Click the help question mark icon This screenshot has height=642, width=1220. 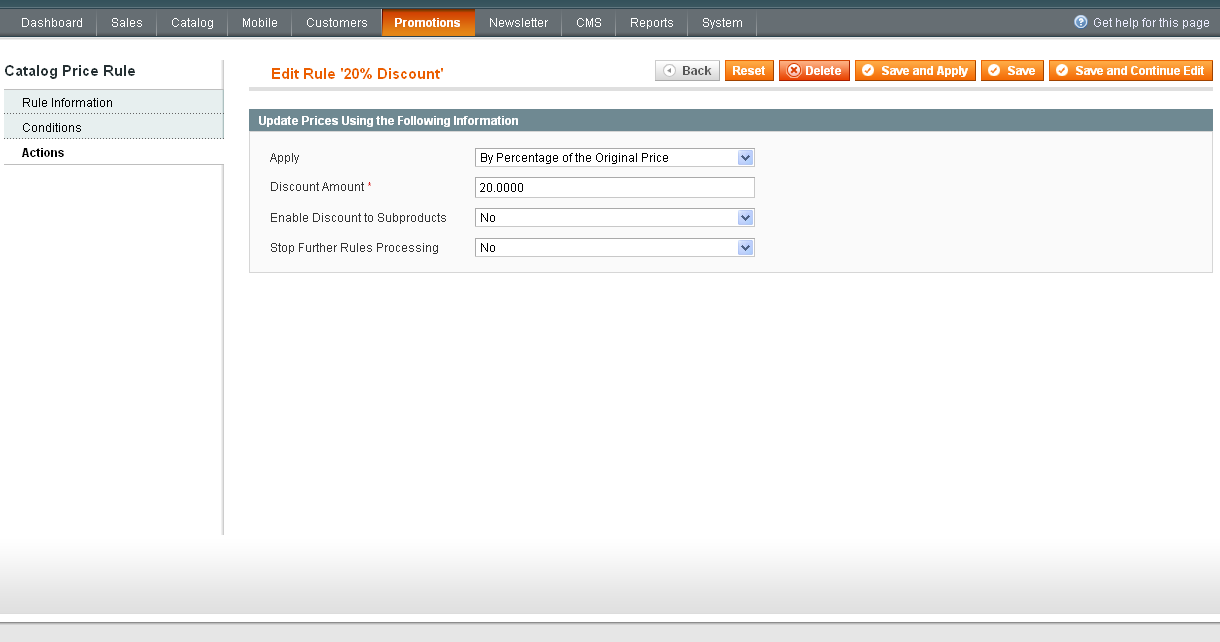(1080, 22)
